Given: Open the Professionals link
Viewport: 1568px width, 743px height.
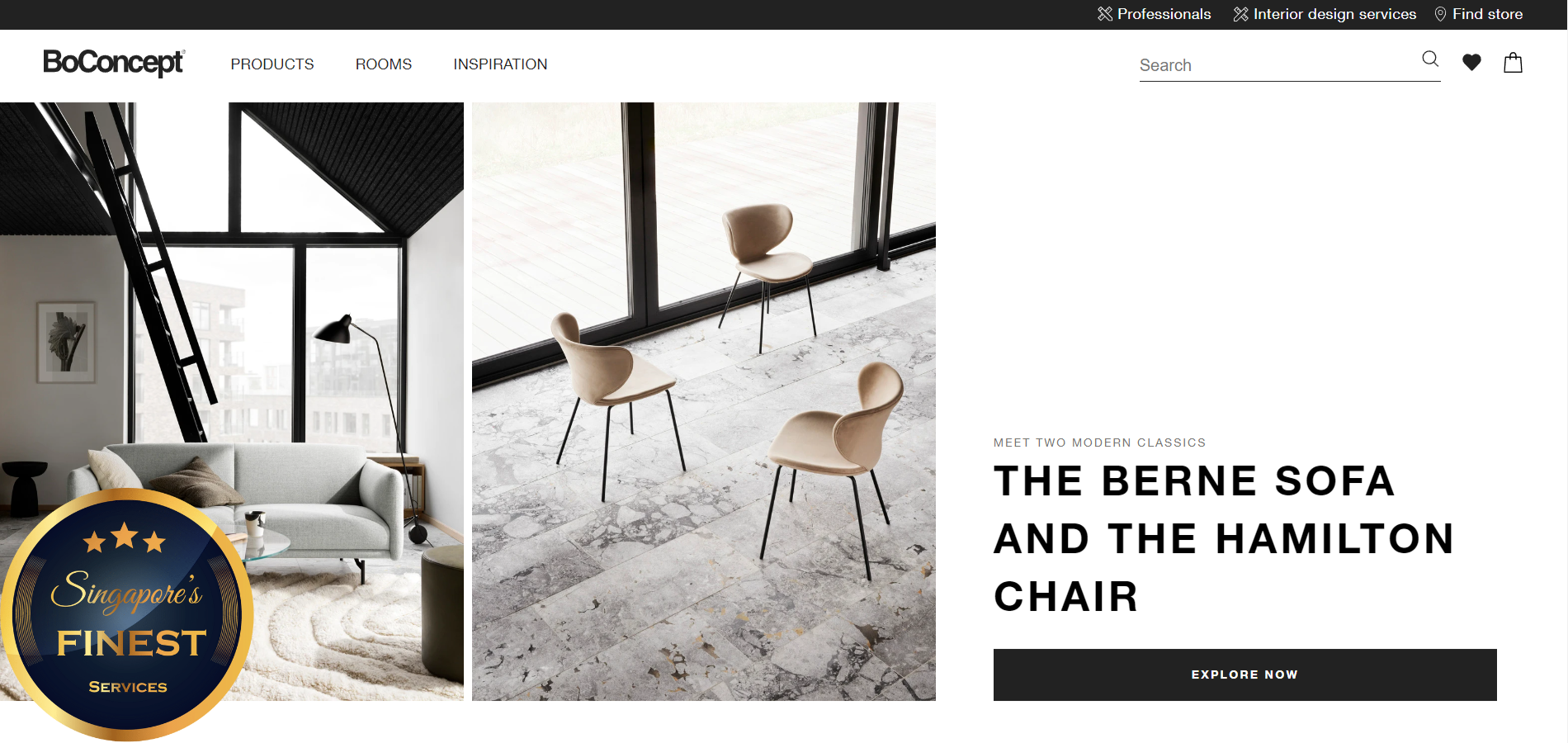Looking at the screenshot, I should (x=1164, y=14).
